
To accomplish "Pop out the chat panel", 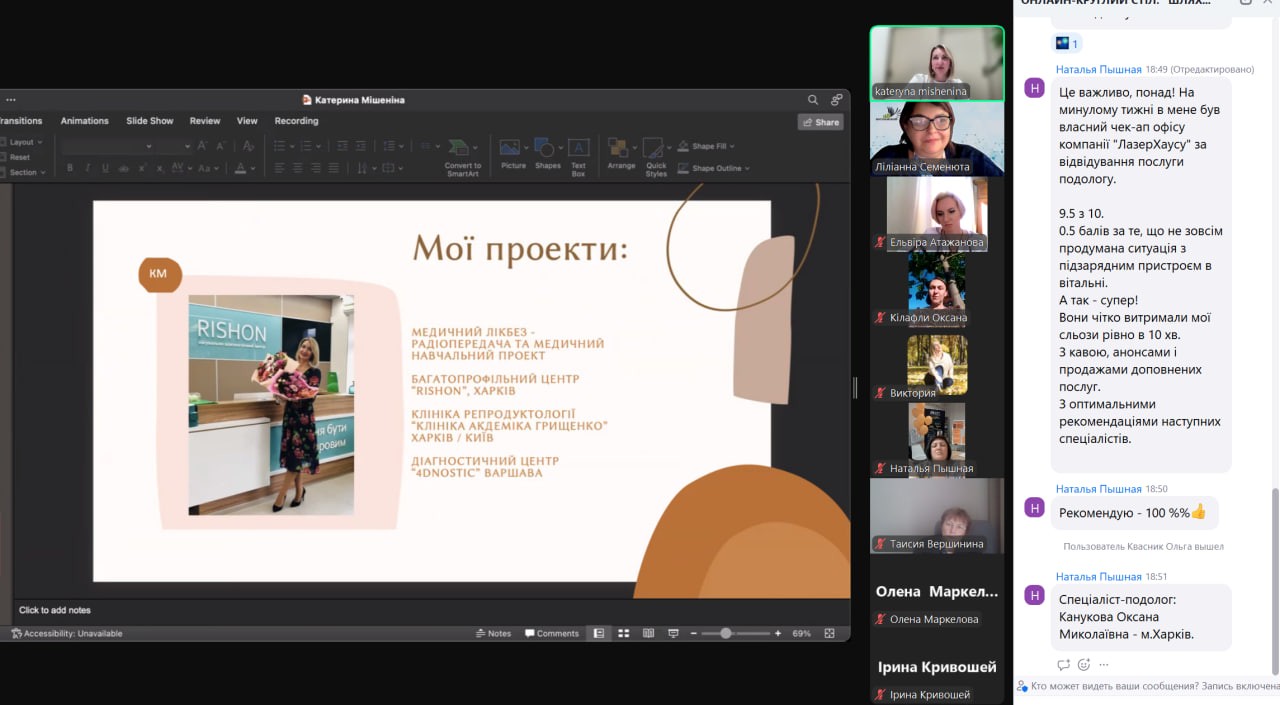I will tap(1246, 3).
